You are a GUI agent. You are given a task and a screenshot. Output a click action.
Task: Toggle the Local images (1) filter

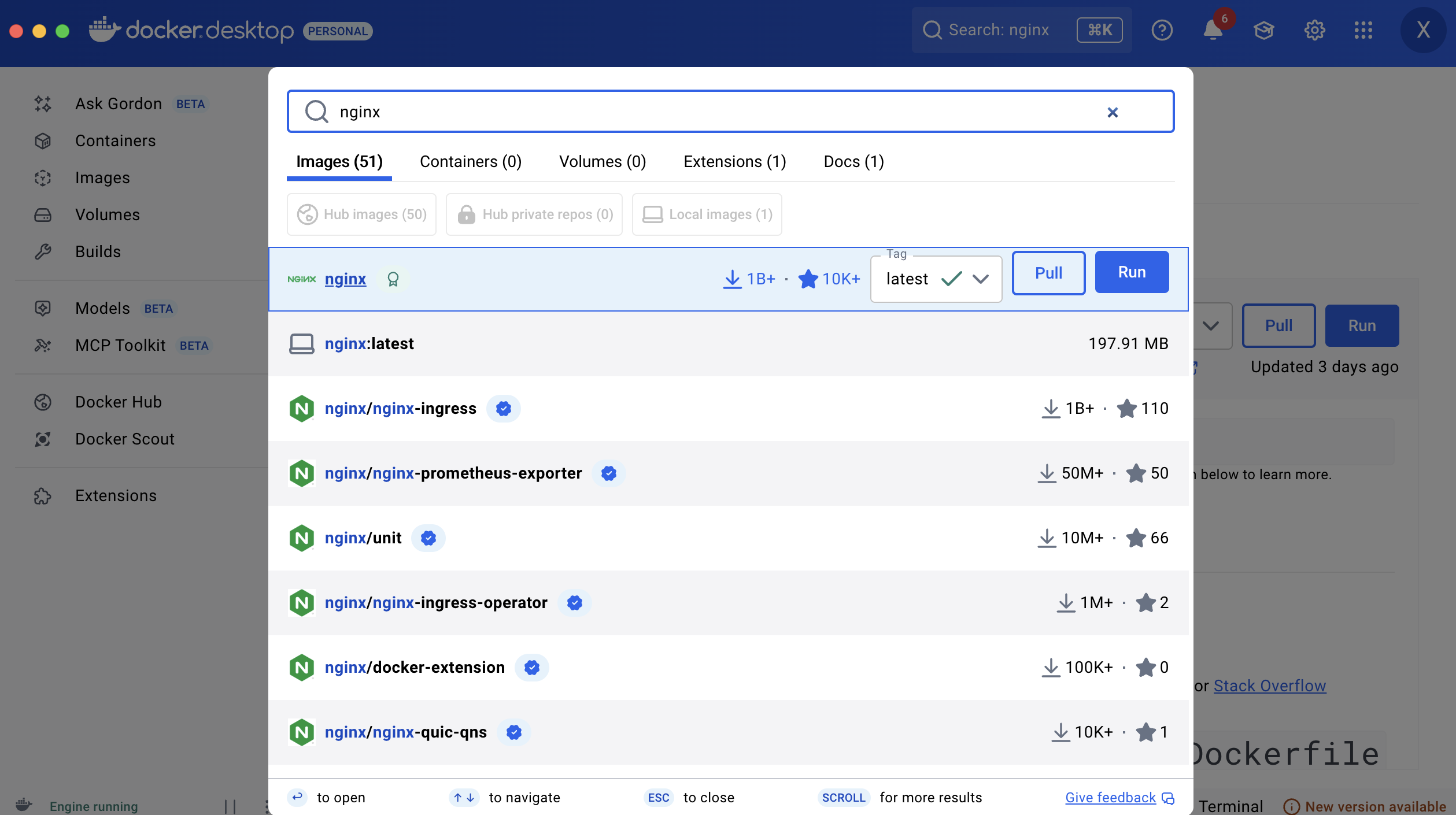[707, 214]
